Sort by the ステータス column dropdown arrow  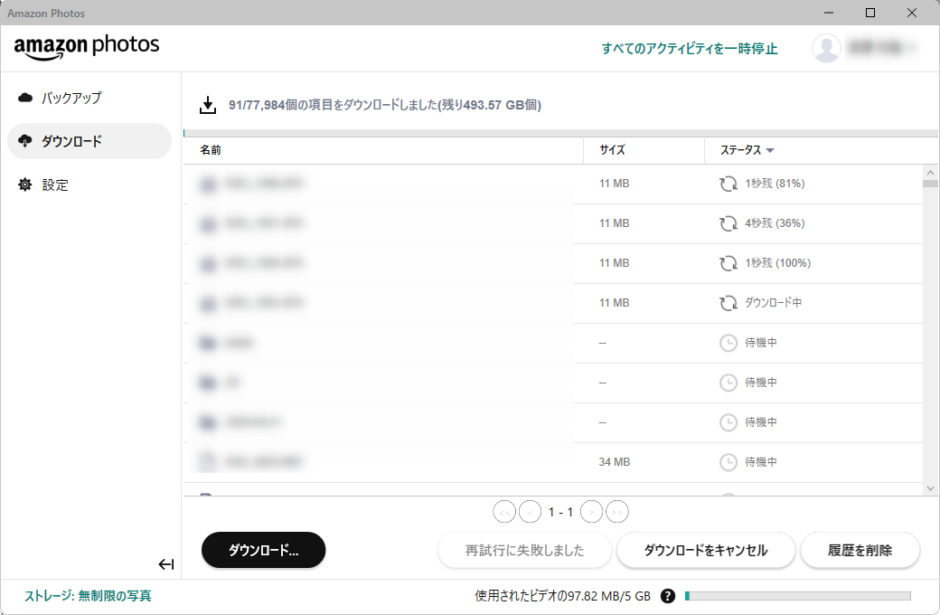coord(770,151)
